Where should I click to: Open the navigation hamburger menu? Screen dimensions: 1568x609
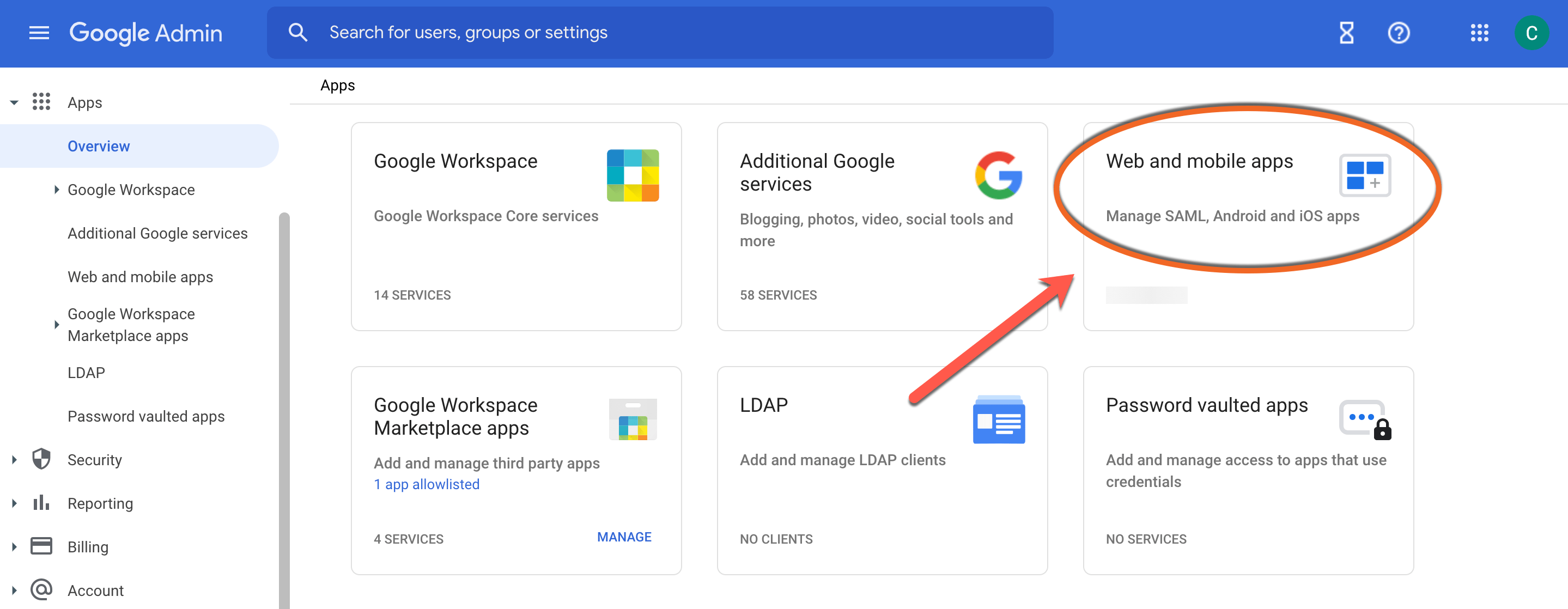click(x=38, y=33)
